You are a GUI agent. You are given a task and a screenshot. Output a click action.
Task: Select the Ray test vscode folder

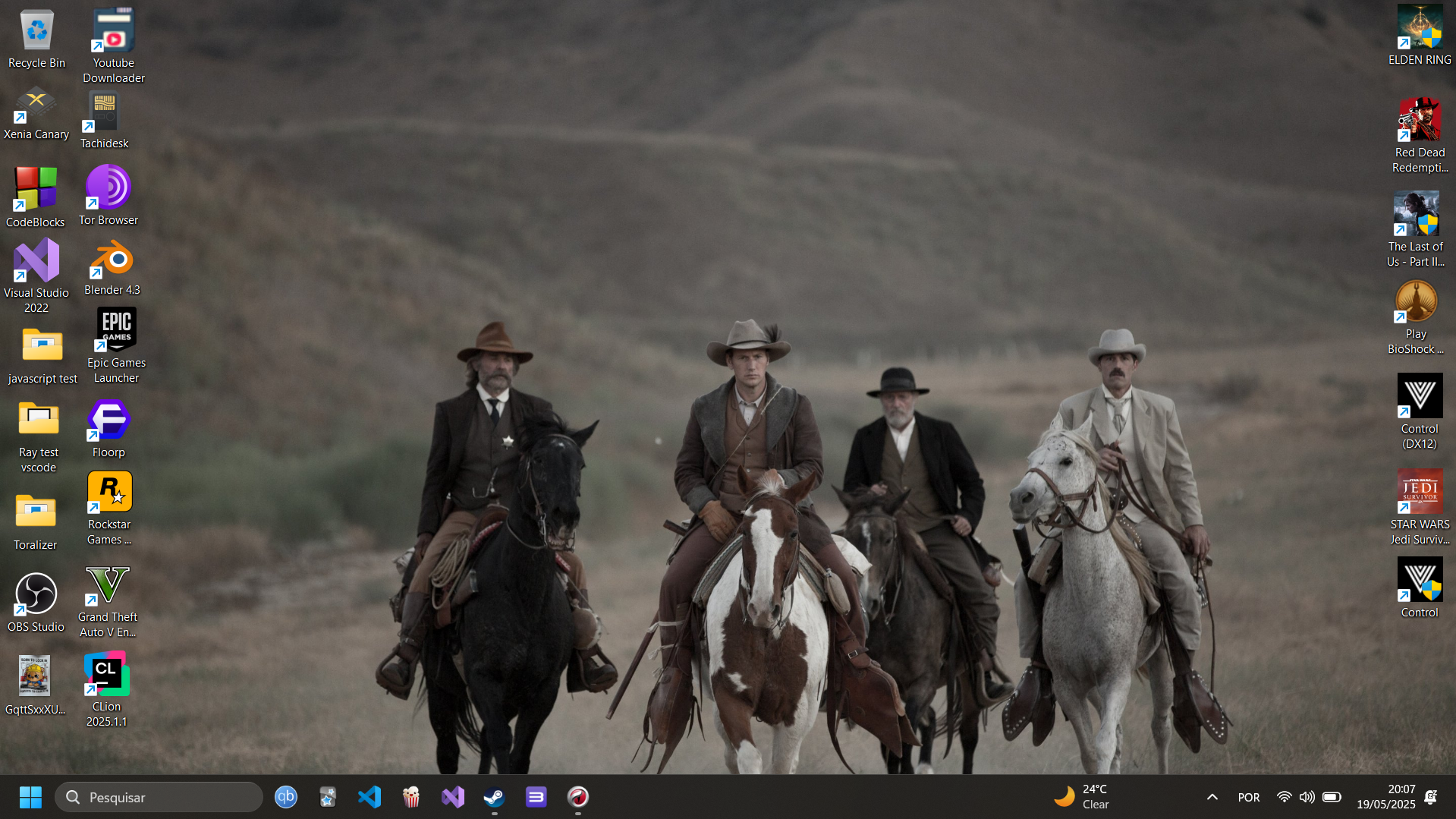39,437
